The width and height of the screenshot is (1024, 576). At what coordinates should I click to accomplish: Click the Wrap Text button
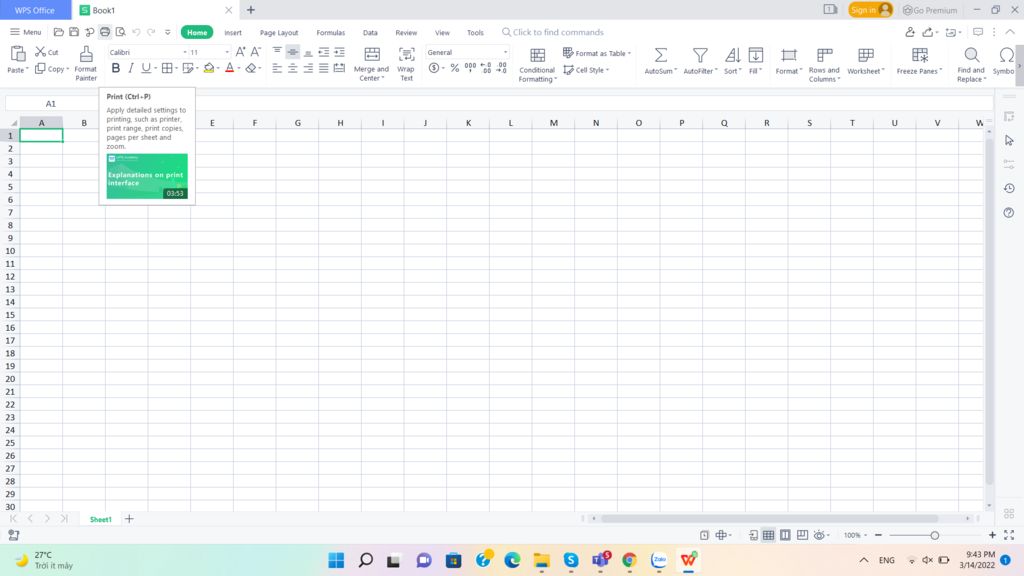(x=406, y=63)
